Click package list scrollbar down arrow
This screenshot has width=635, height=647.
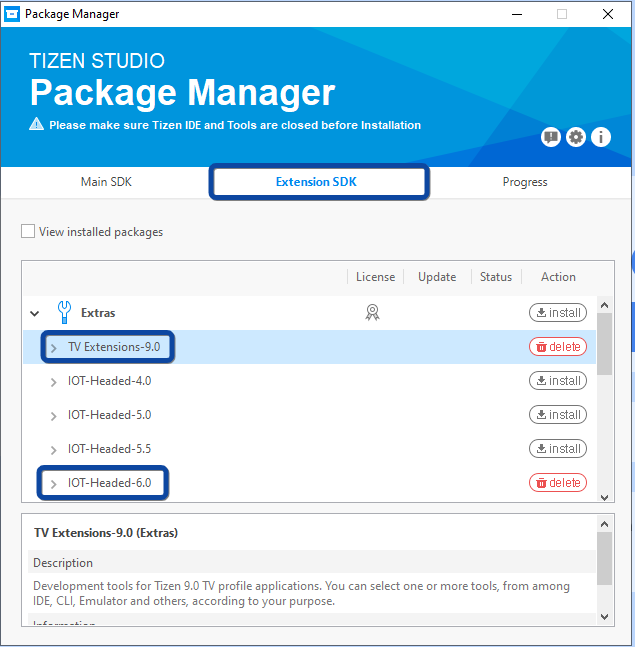tap(604, 497)
